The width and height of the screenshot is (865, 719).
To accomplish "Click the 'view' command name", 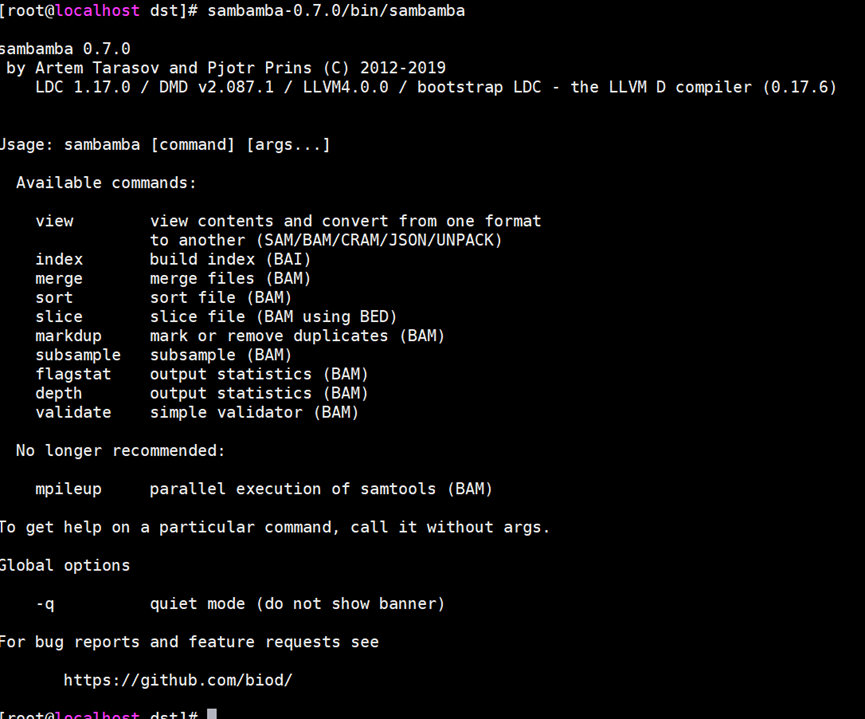I will coord(54,221).
